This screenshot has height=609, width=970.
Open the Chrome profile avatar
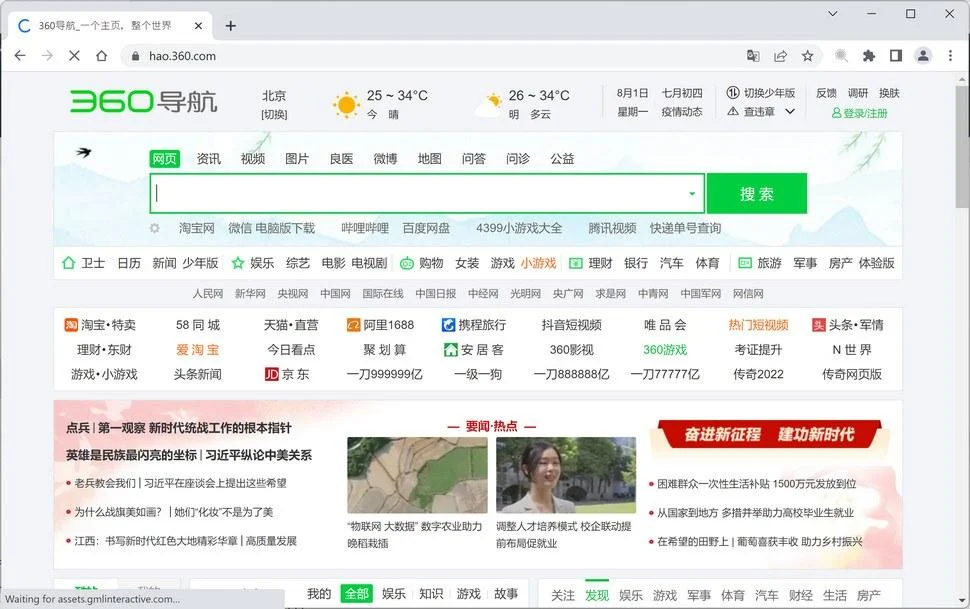923,56
